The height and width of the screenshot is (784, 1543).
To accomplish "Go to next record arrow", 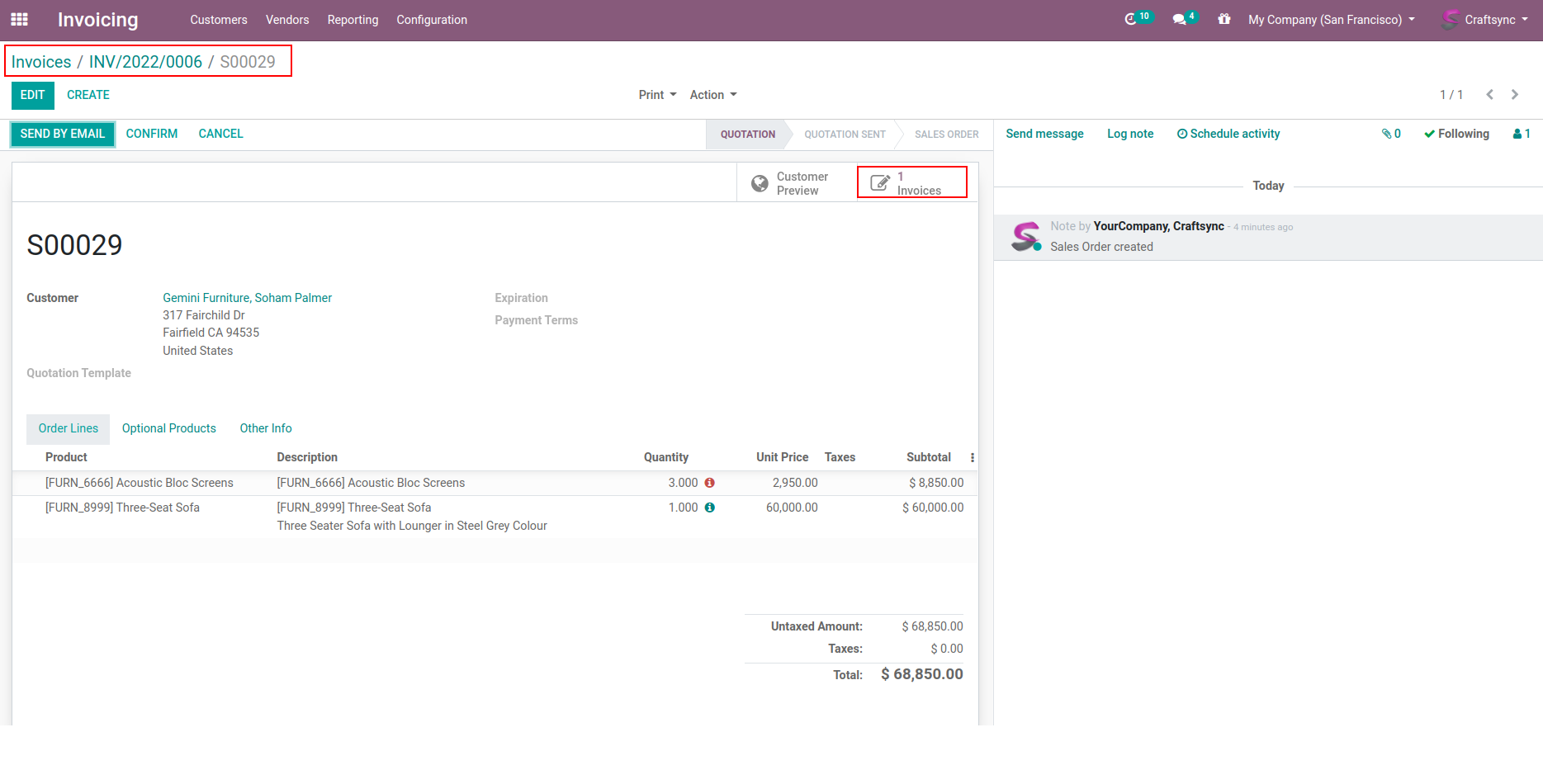I will [x=1514, y=95].
